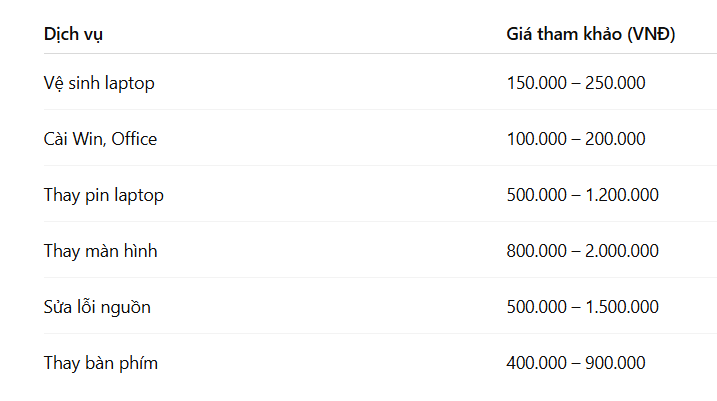Select the Thay bàn phím cell
Screen dimensions: 717x401
point(101,363)
